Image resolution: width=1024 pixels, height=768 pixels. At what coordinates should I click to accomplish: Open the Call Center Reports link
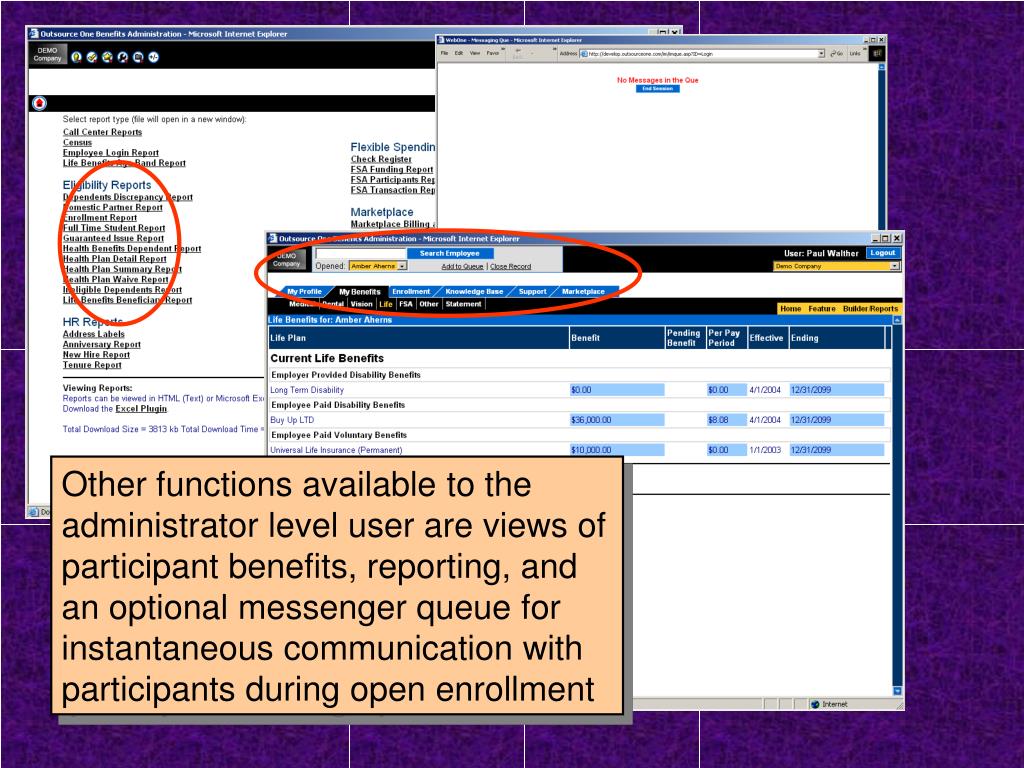pyautogui.click(x=102, y=132)
